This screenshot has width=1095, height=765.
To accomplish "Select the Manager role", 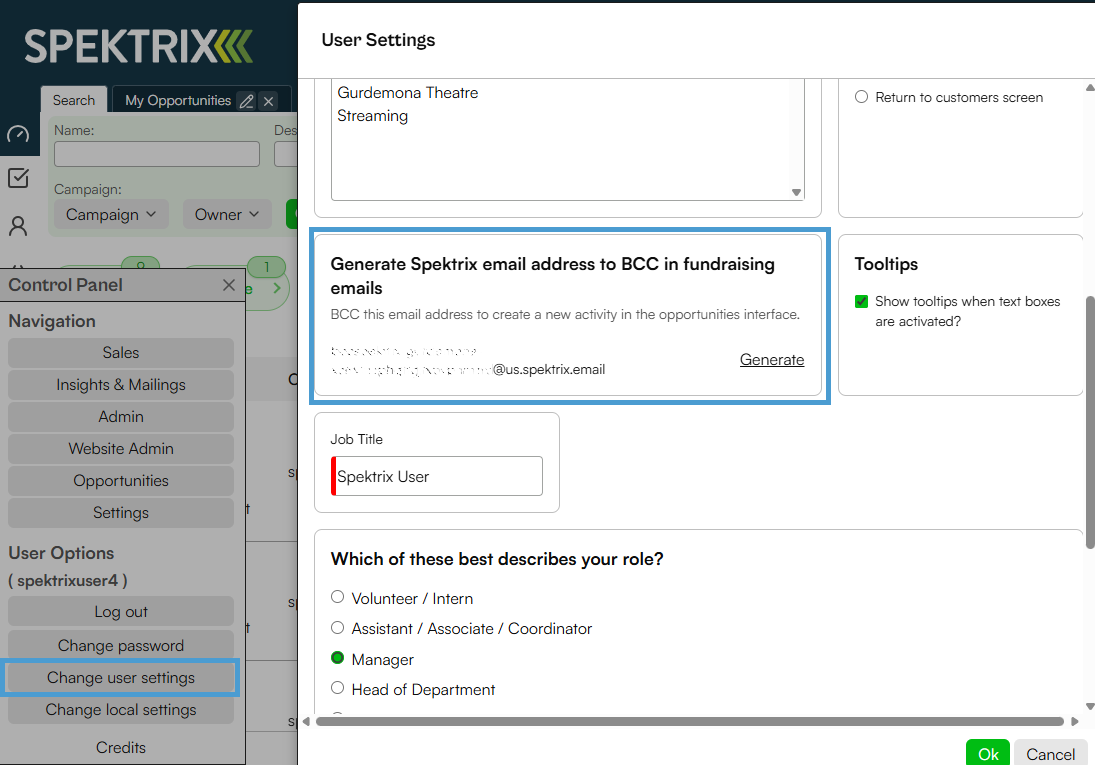I will 338,658.
